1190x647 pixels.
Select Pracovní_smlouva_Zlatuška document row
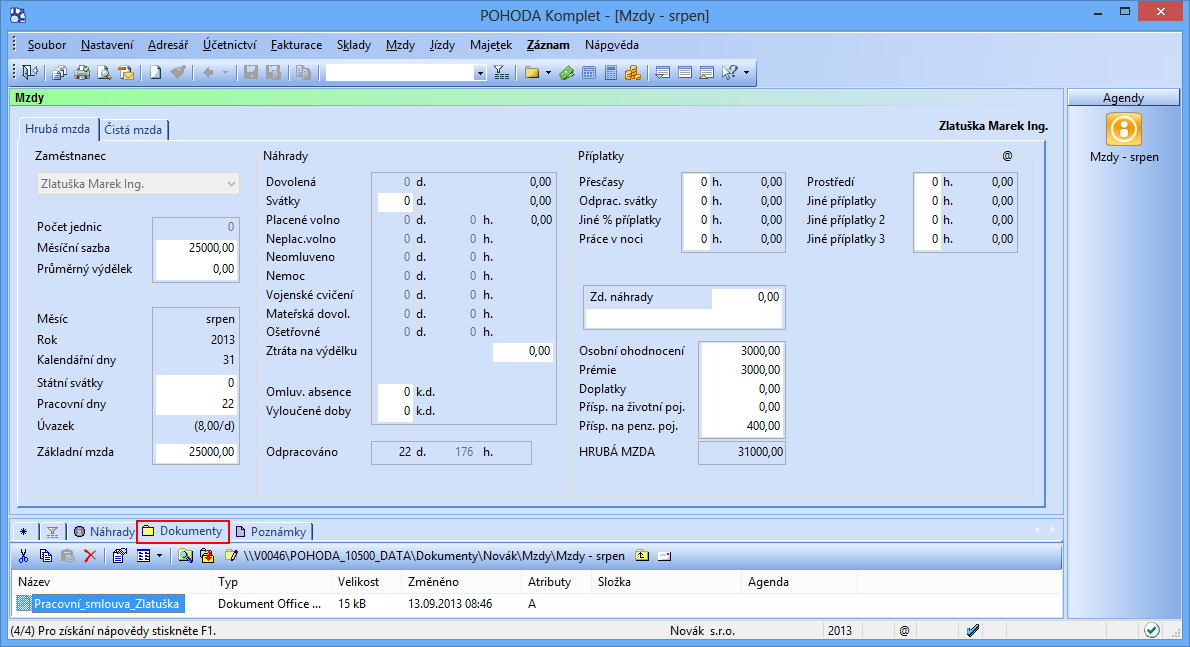point(107,604)
